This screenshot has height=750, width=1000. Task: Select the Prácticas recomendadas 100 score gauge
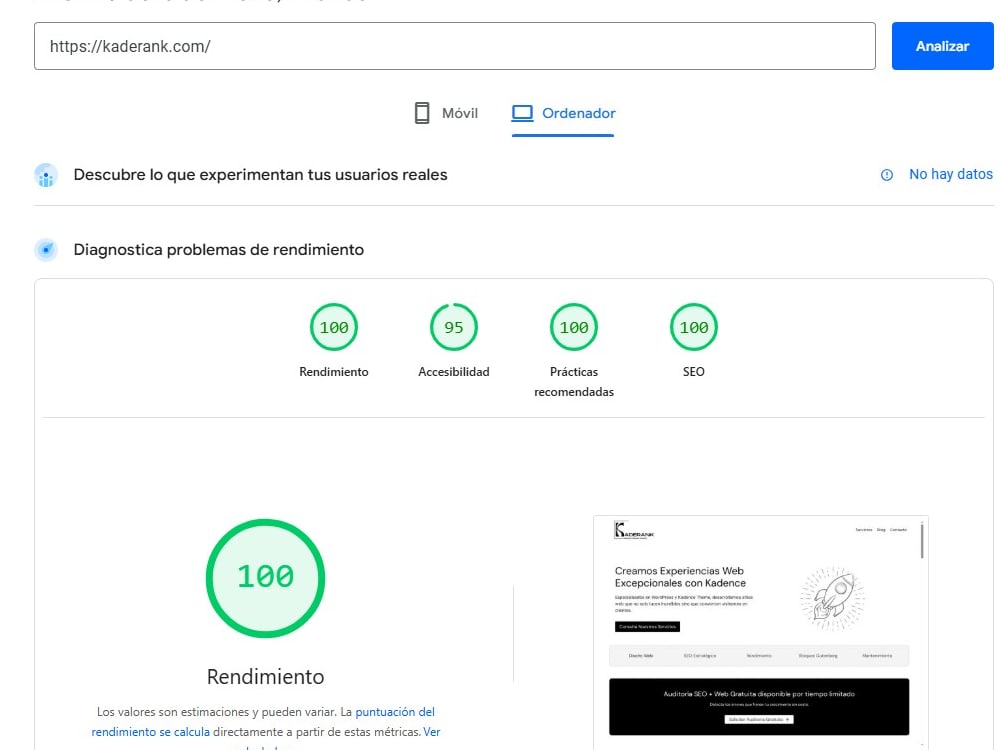(573, 327)
